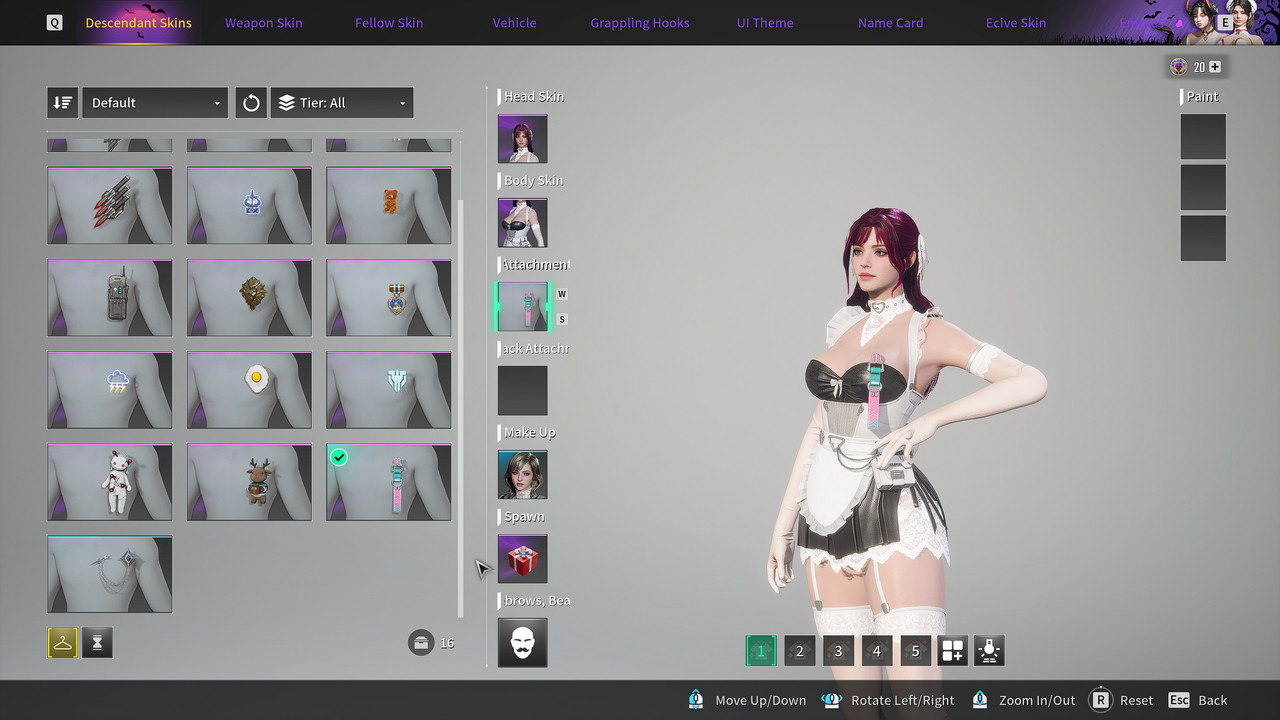Select the blue emblem chest attachment
Image resolution: width=1280 pixels, height=720 pixels.
point(250,205)
